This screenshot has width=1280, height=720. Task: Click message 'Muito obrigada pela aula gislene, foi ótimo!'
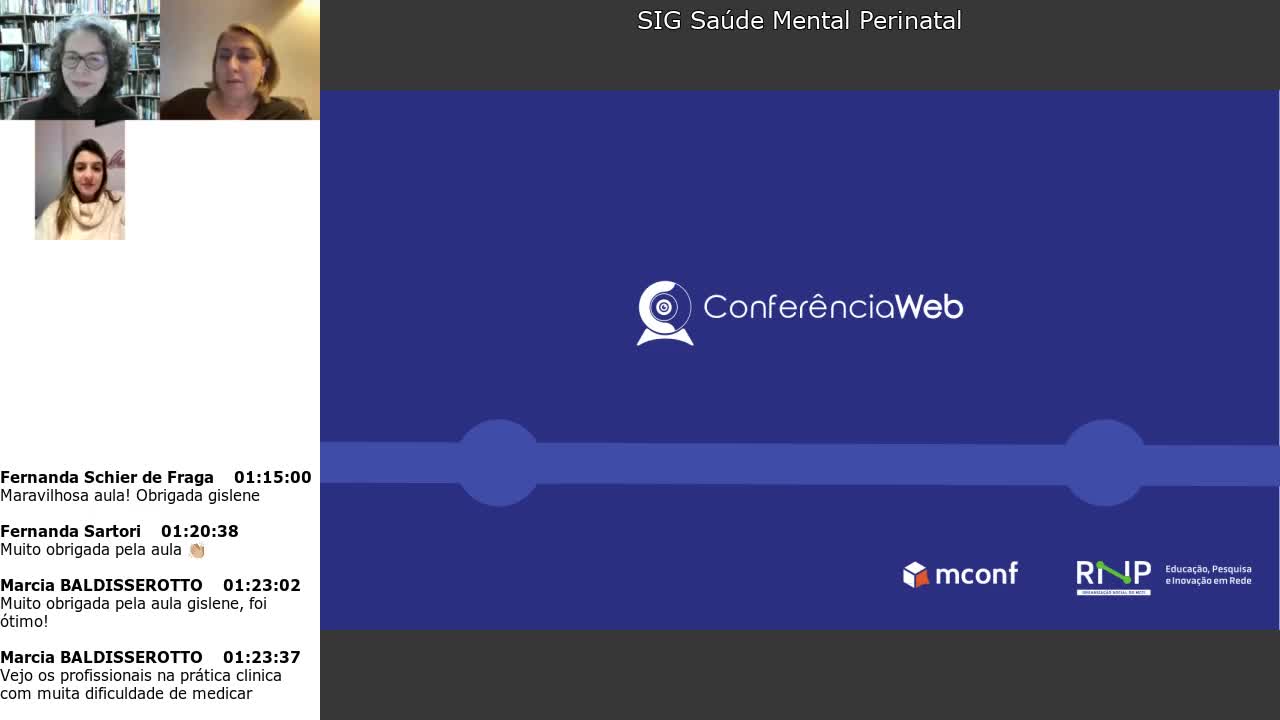[x=133, y=612]
